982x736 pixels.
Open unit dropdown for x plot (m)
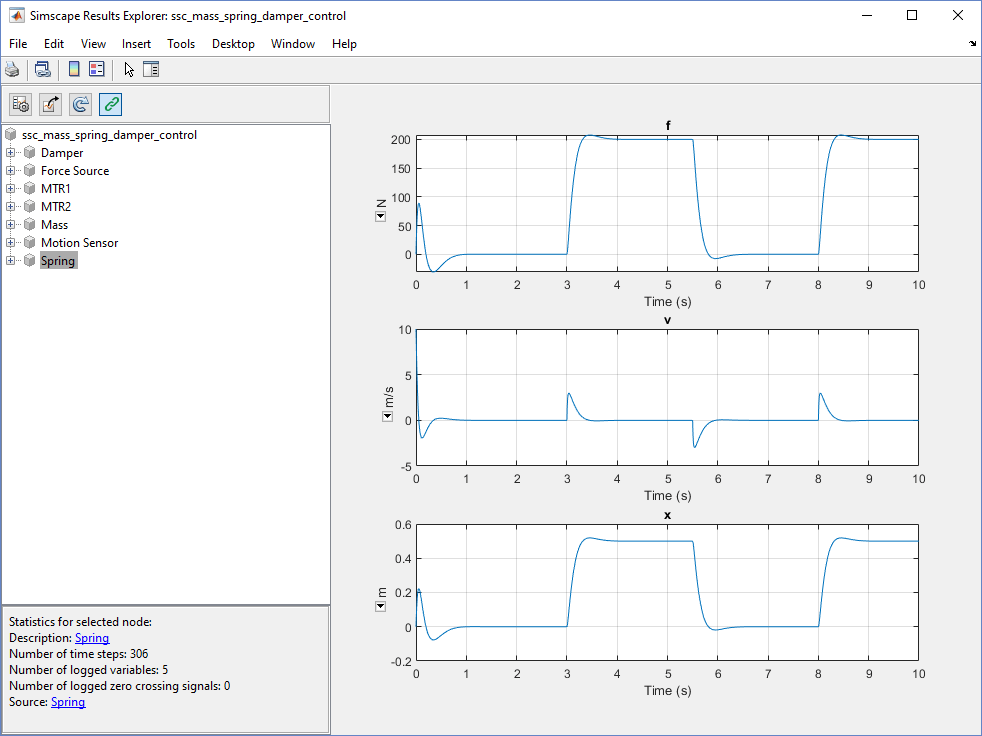(380, 606)
